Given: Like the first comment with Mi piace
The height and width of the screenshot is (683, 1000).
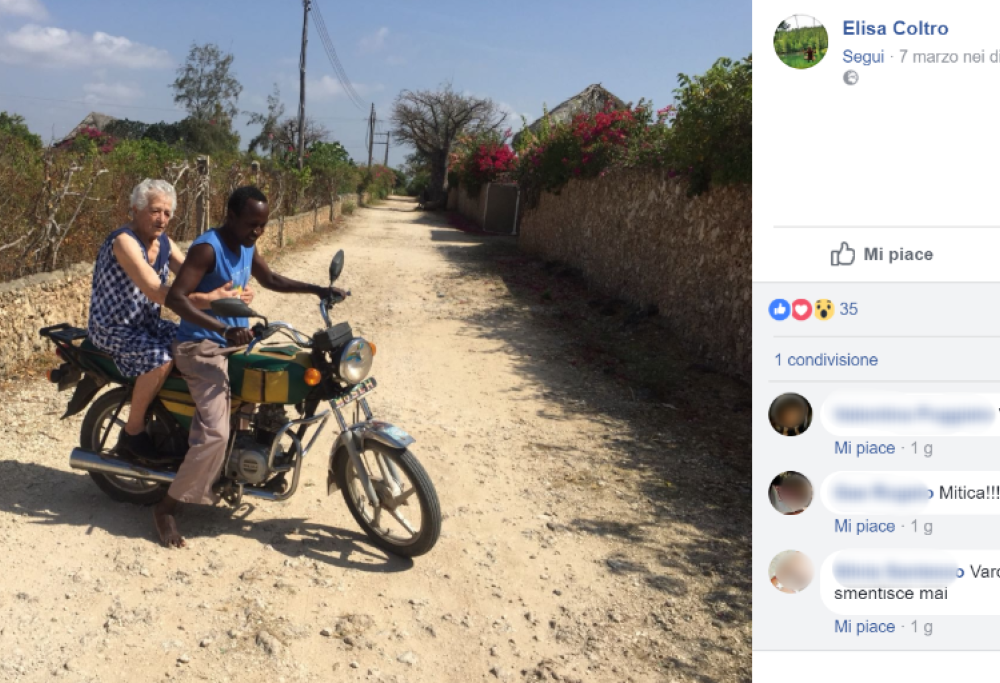Looking at the screenshot, I should tap(864, 447).
